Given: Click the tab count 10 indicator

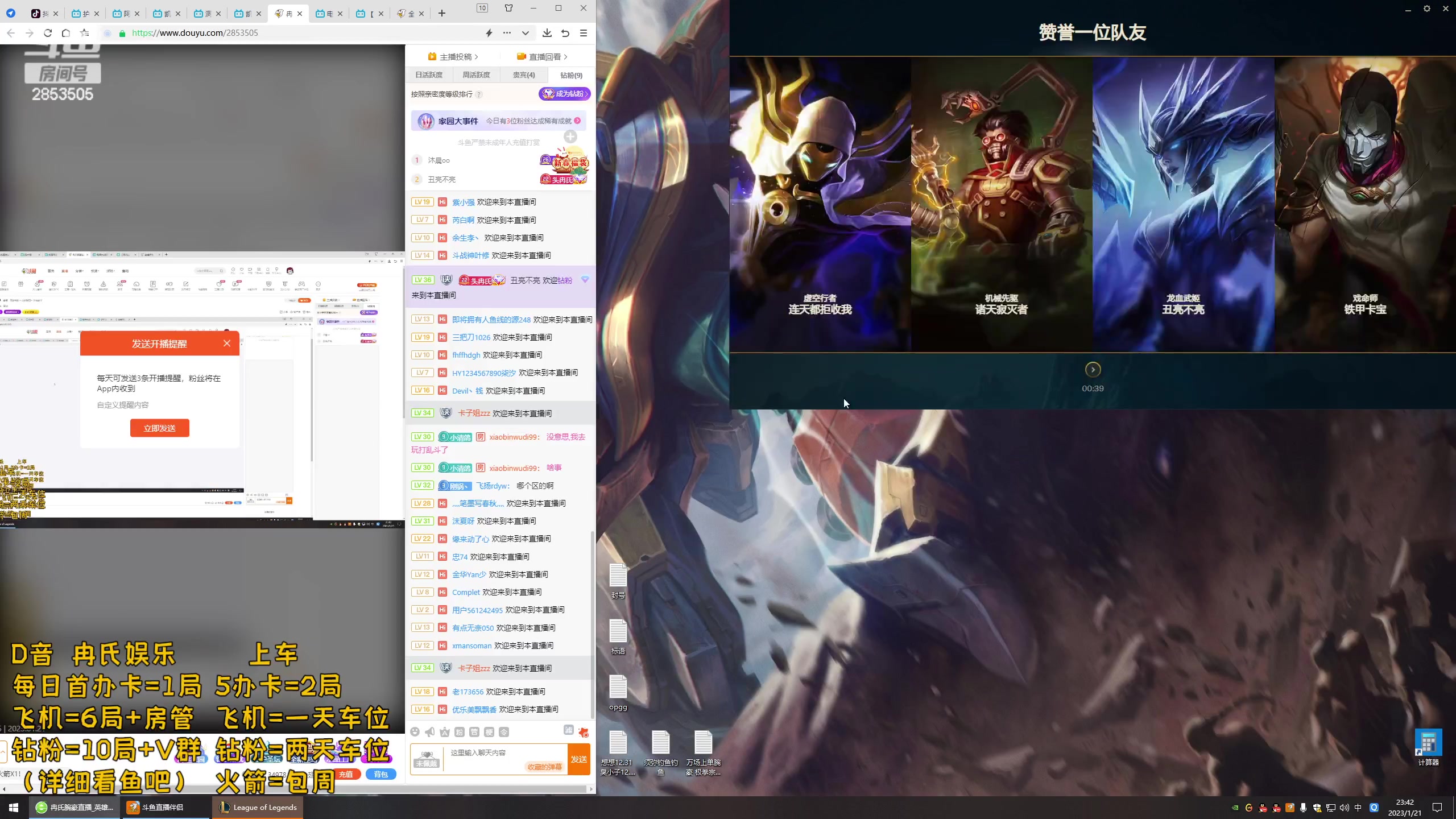Looking at the screenshot, I should (x=482, y=8).
